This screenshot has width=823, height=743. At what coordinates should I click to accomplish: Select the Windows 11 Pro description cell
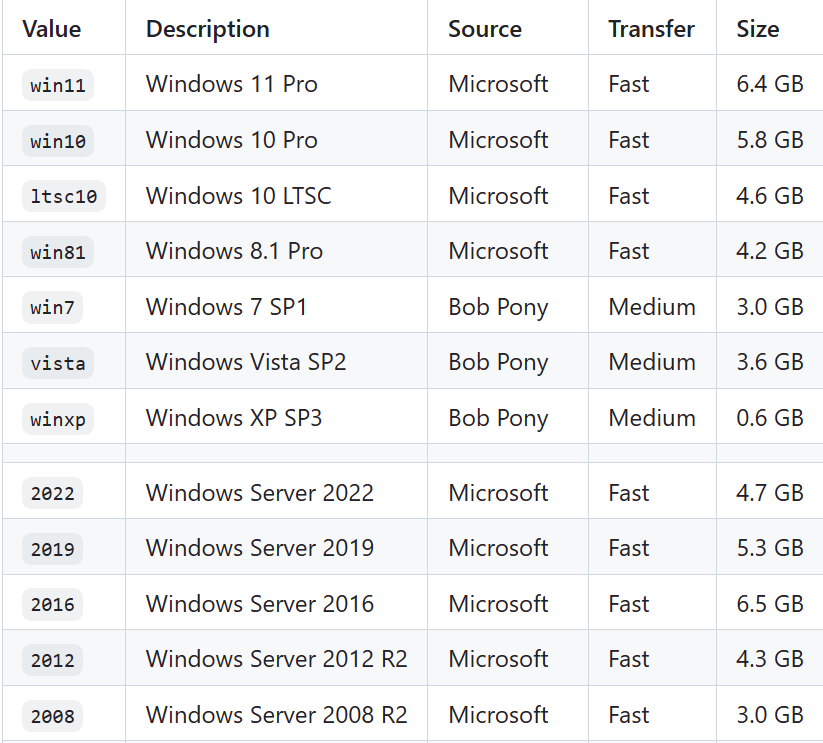[276, 83]
